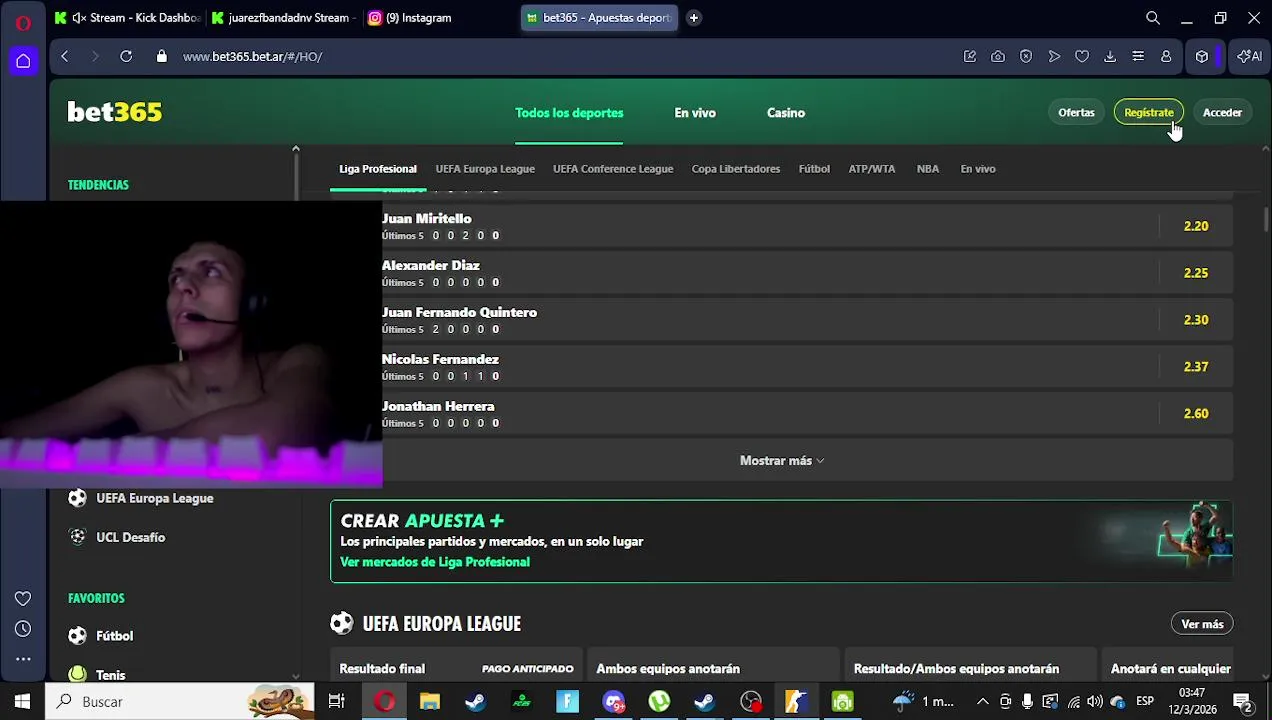The width and height of the screenshot is (1272, 720).
Task: Click the Regístrate button
Action: [1149, 113]
